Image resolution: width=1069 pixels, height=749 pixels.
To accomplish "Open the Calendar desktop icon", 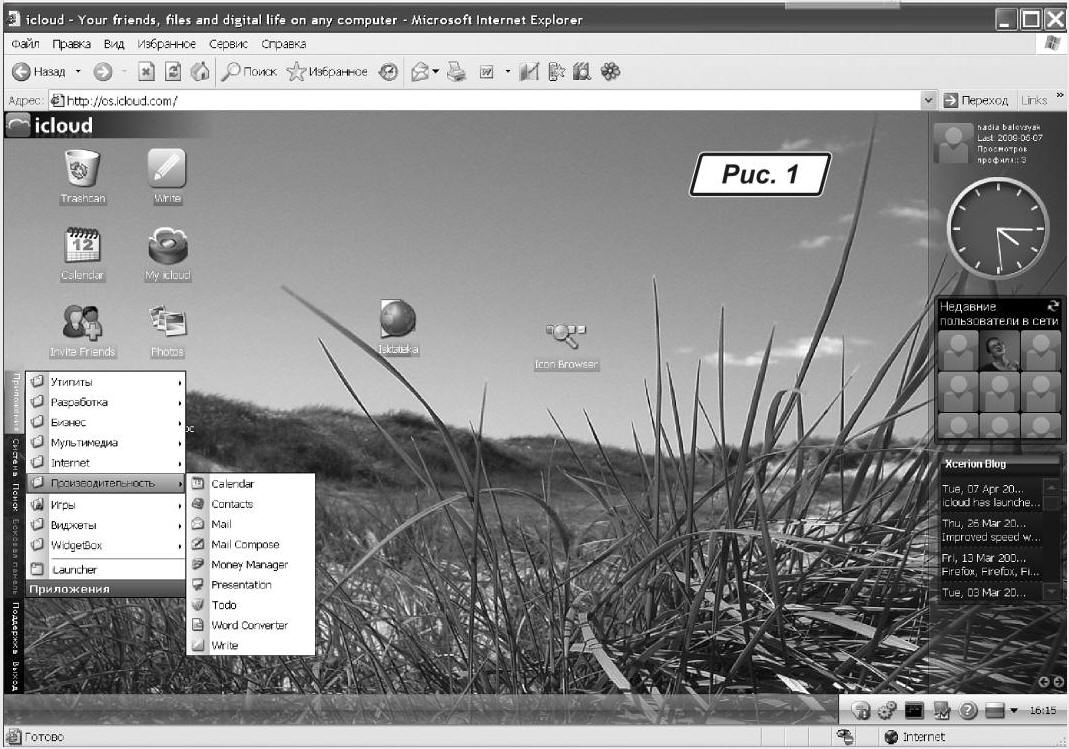I will [x=81, y=246].
